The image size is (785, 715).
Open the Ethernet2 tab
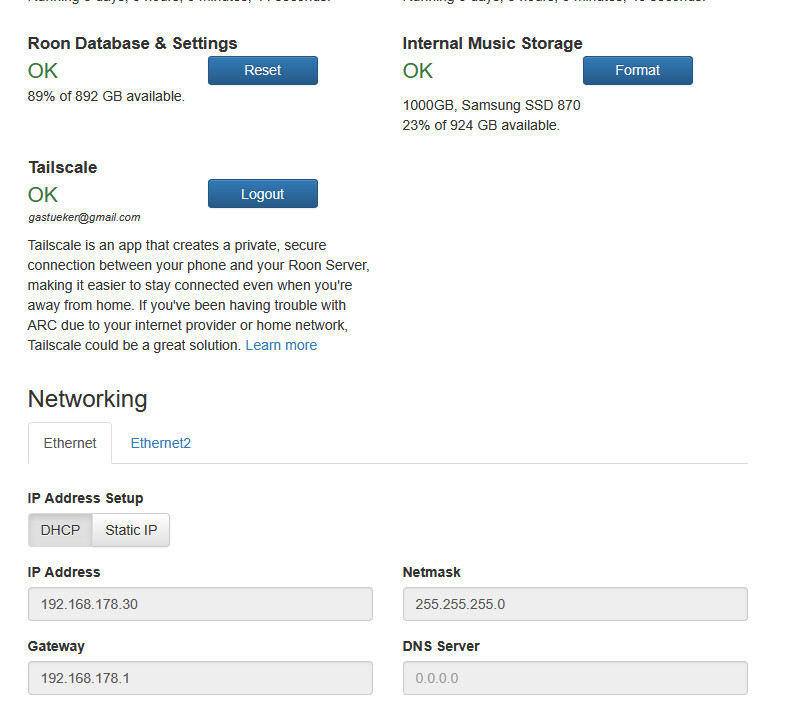160,443
